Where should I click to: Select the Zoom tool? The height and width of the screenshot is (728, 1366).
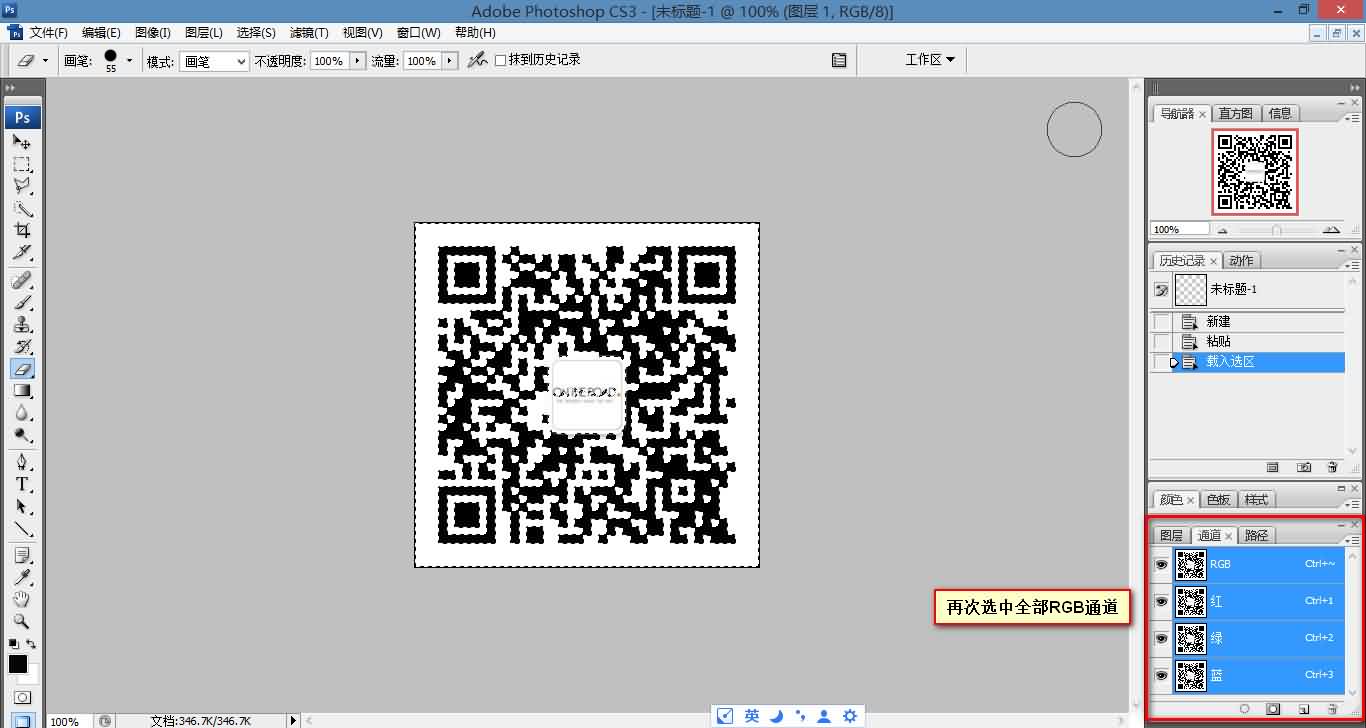(22, 621)
